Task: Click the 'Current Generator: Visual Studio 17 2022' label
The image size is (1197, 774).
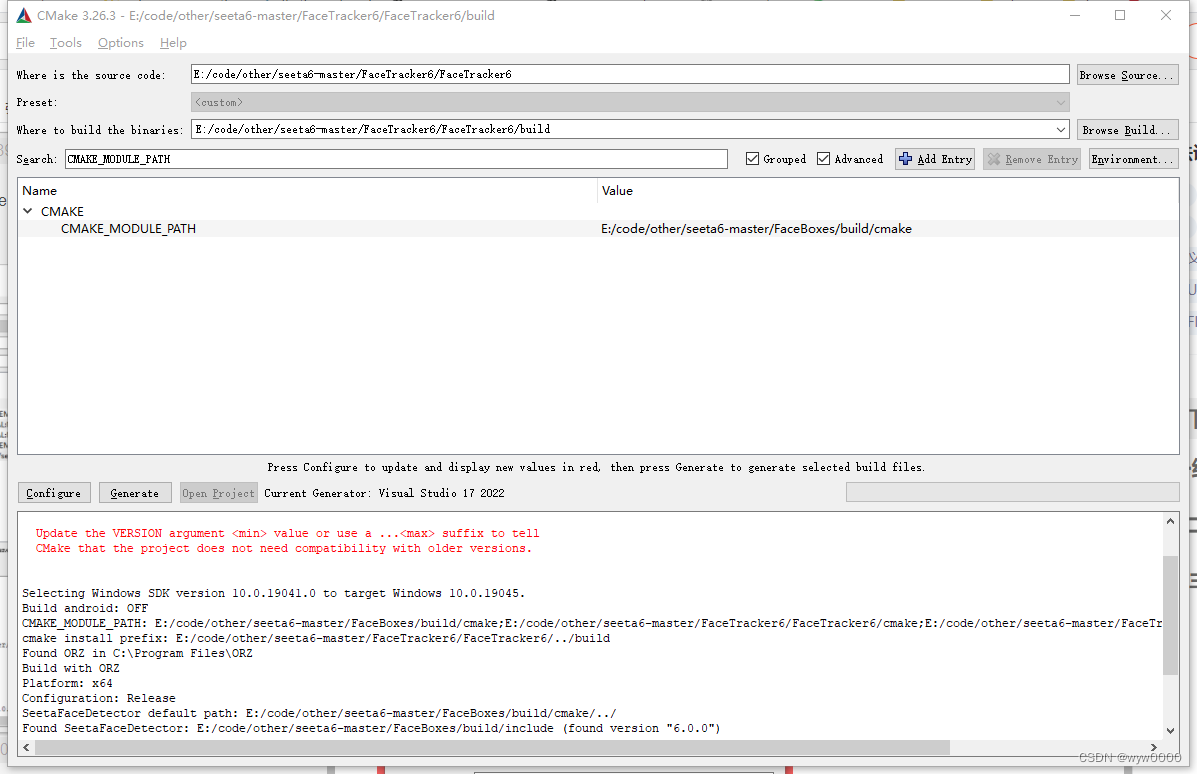Action: click(384, 493)
